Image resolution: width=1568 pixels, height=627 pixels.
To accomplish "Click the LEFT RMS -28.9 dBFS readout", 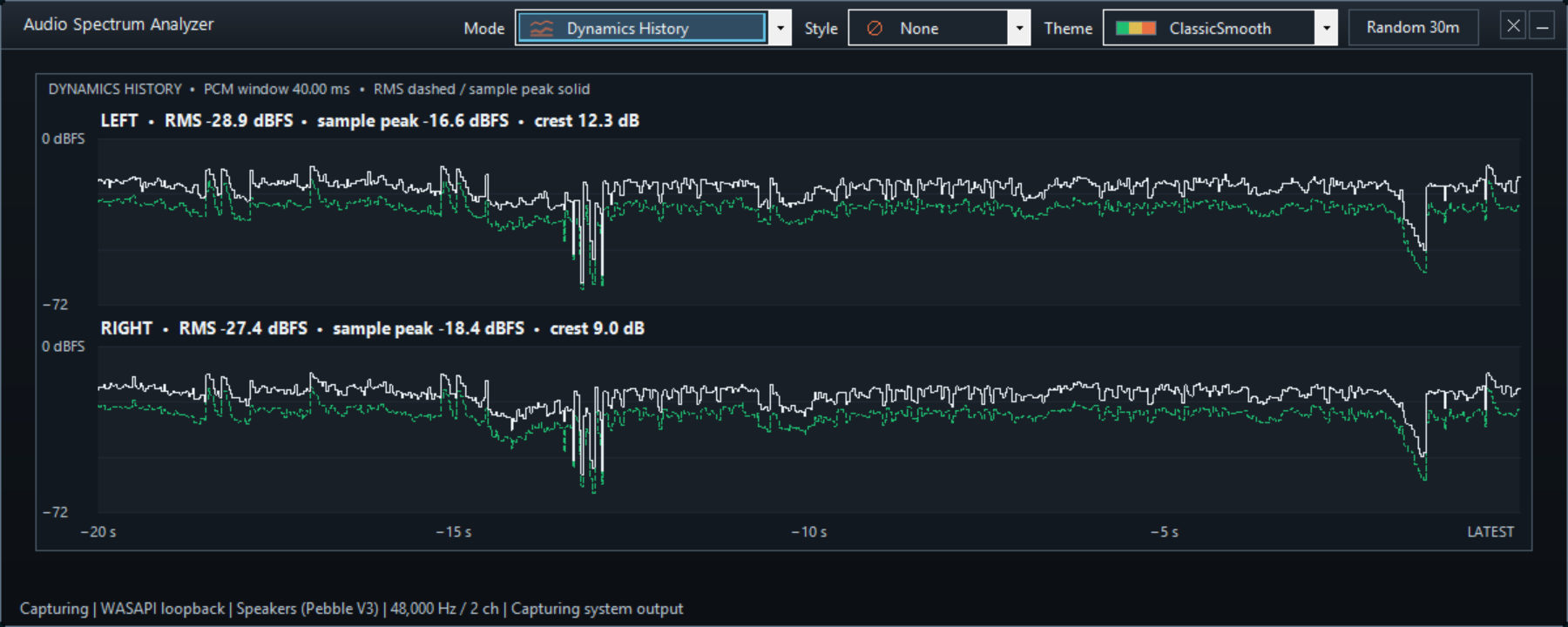I will pyautogui.click(x=229, y=121).
